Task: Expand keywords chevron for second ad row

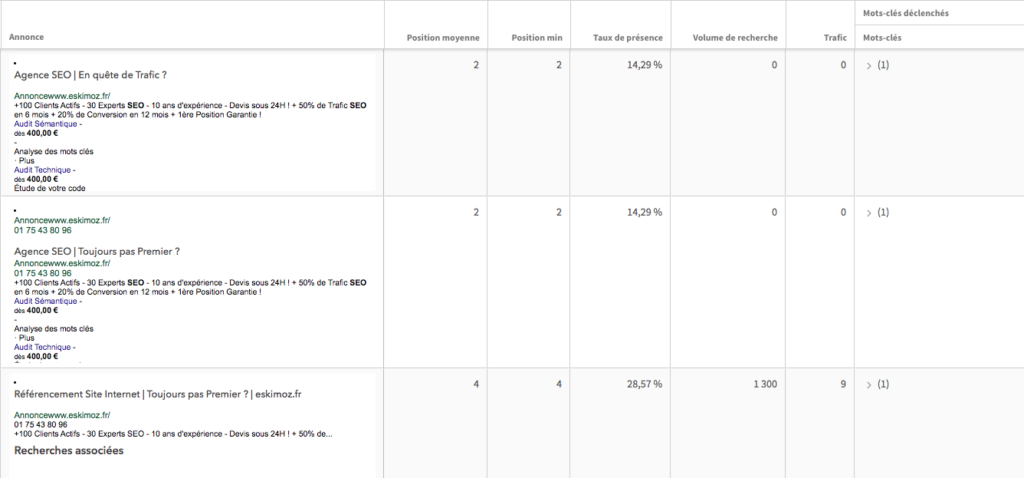Action: [869, 213]
